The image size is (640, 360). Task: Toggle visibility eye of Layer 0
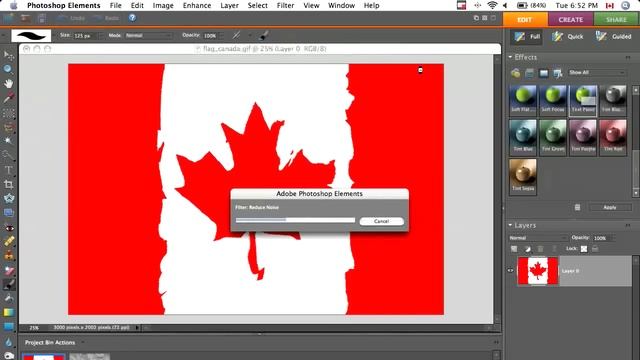point(510,270)
